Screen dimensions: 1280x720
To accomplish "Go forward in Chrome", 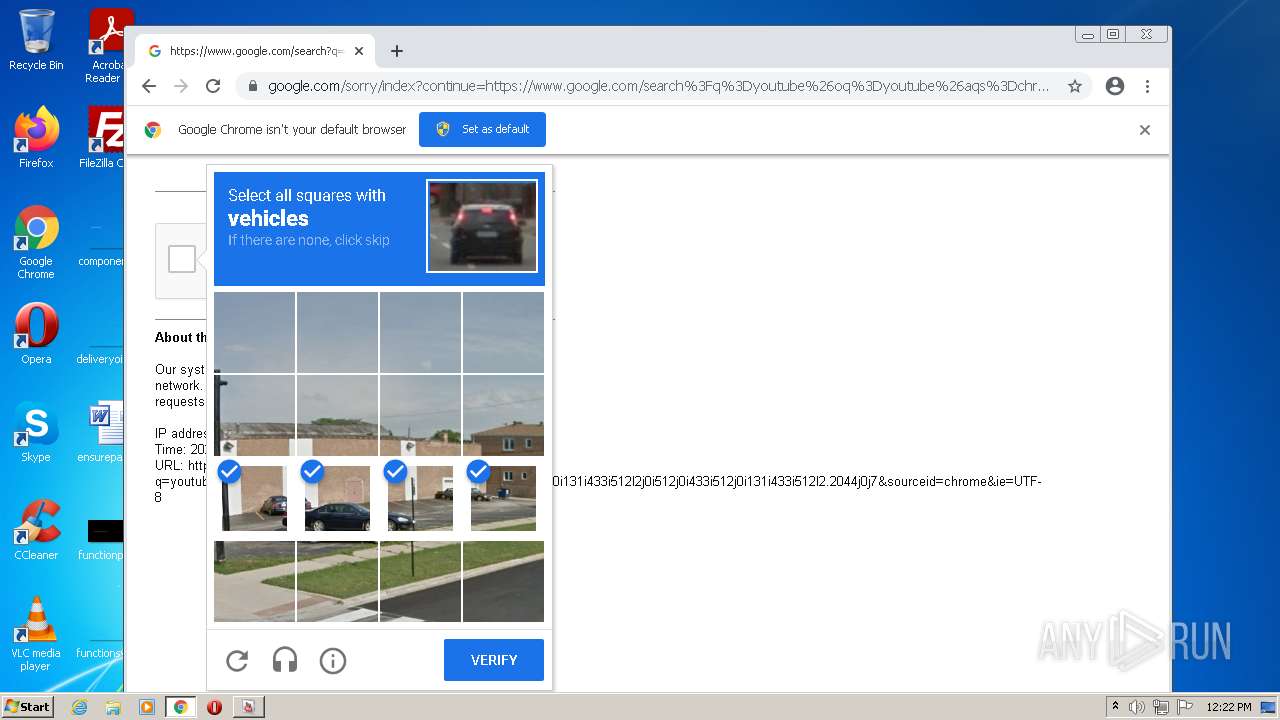I will coord(181,86).
